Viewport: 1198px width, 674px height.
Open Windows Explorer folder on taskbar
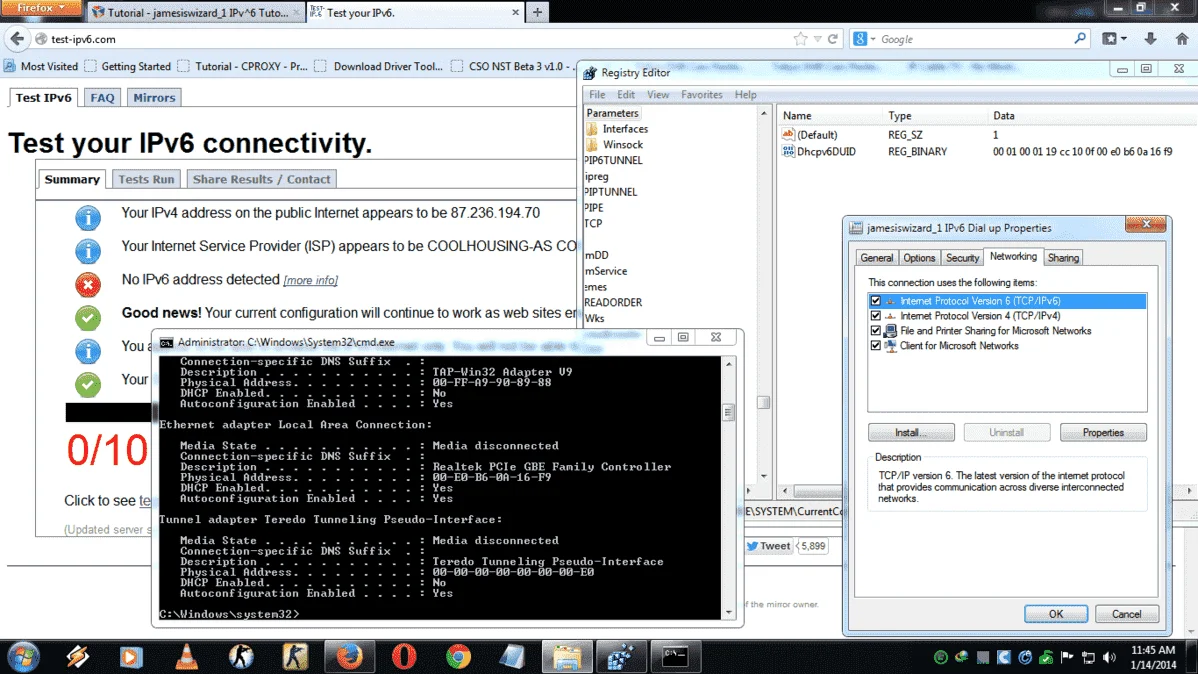pos(567,656)
